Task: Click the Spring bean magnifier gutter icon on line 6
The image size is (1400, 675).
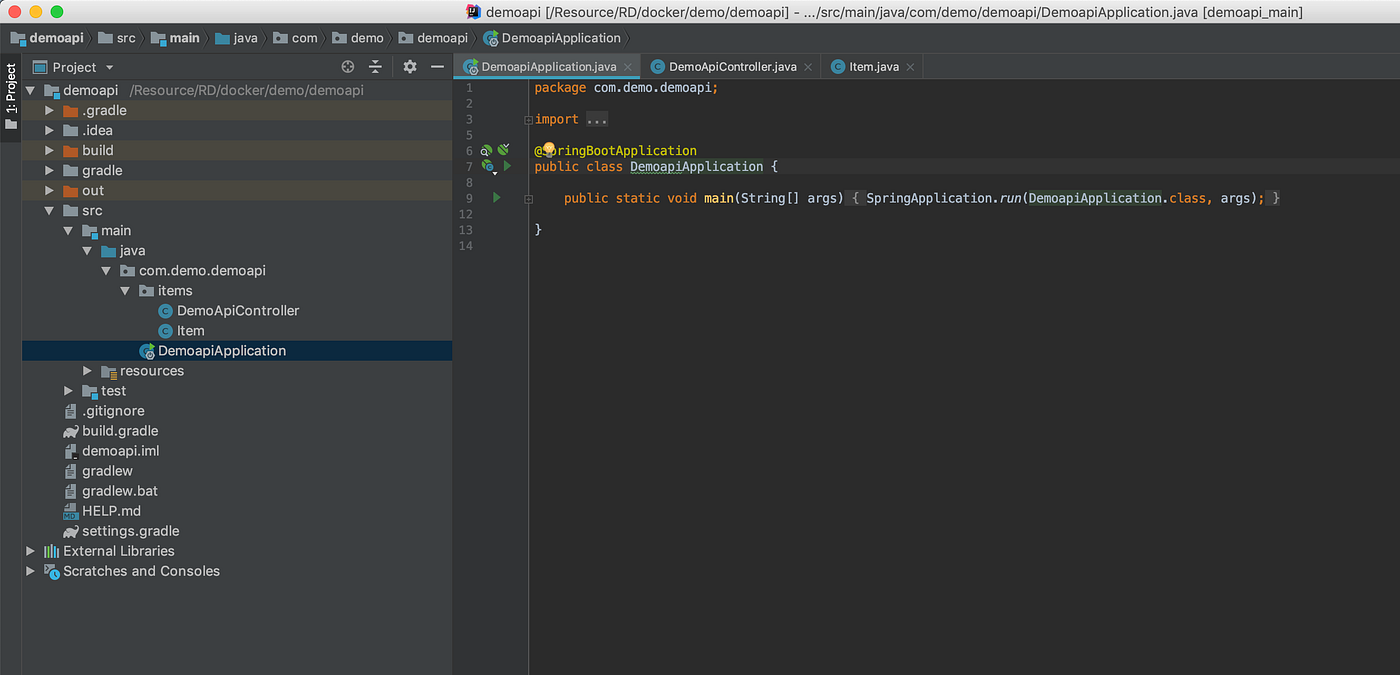Action: [486, 151]
